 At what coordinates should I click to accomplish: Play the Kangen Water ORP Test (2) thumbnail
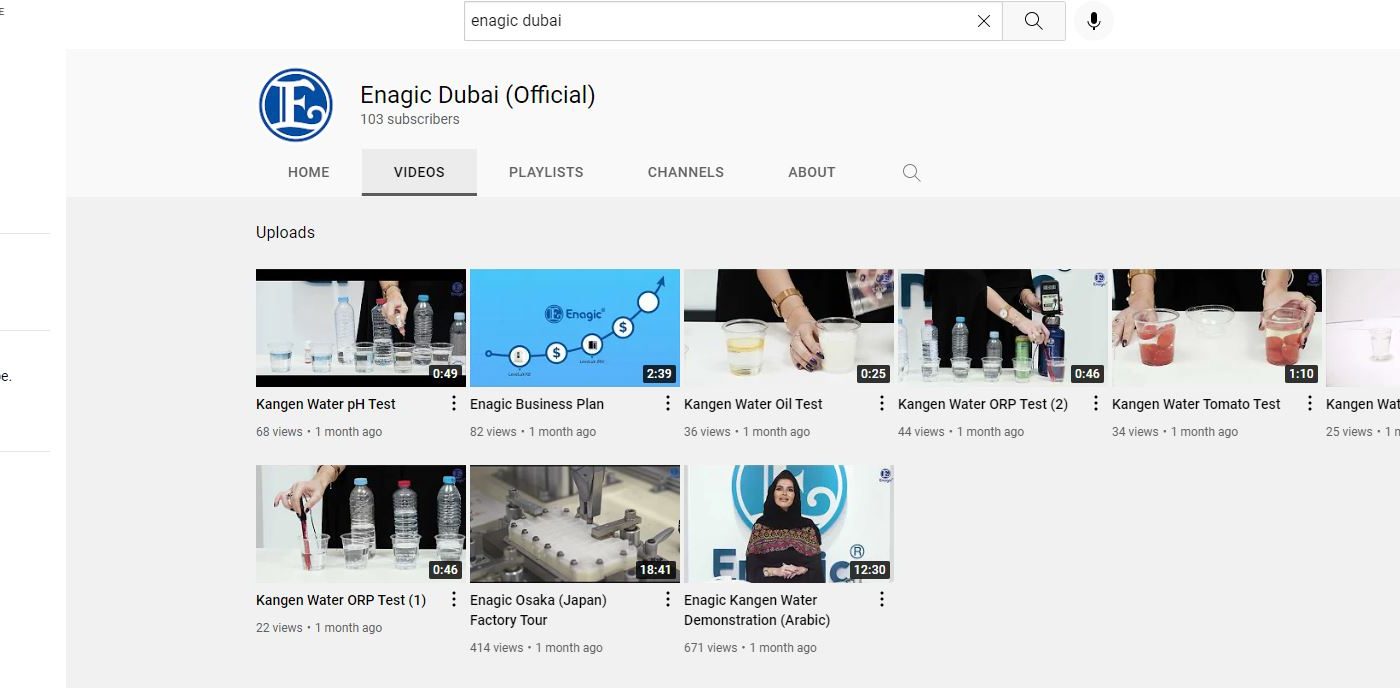click(1003, 328)
